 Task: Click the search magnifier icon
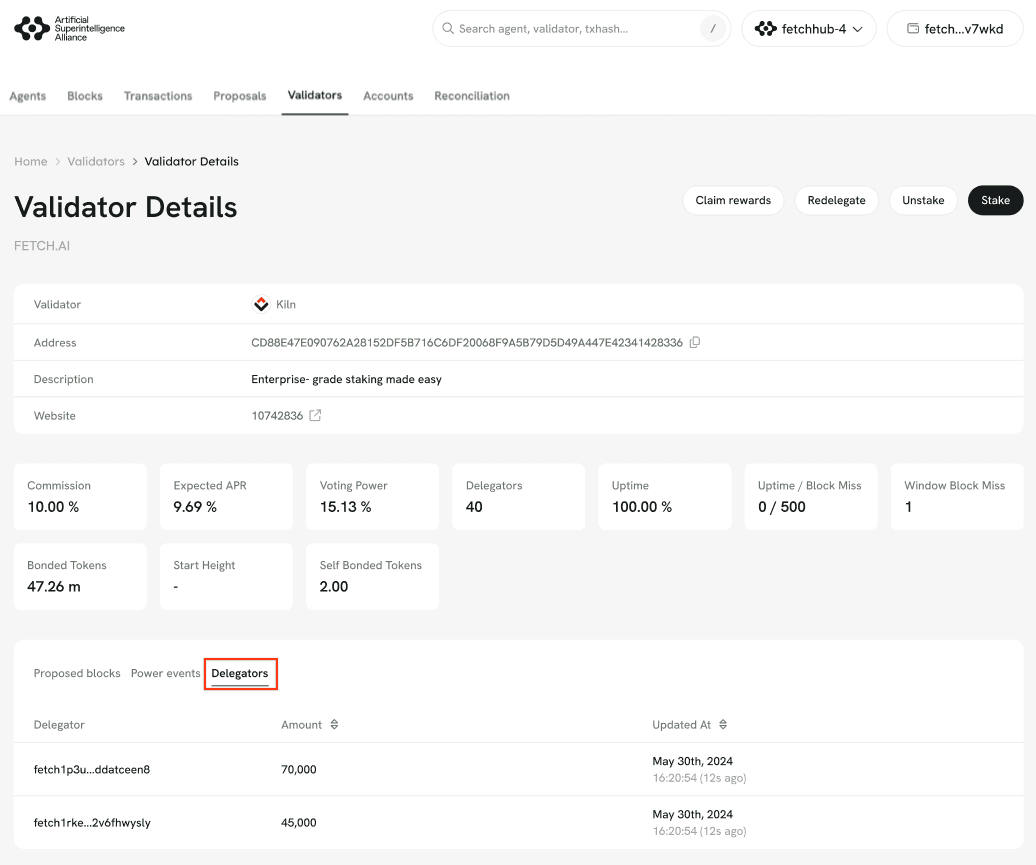click(448, 29)
